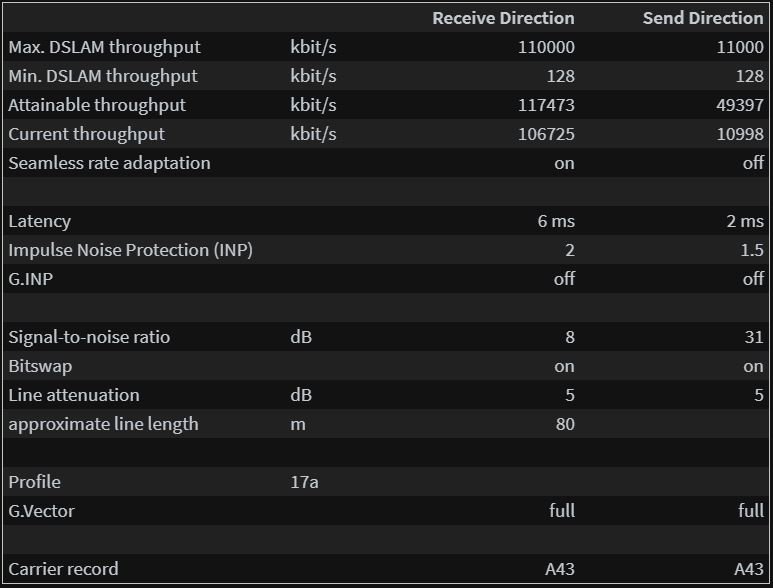Screen dimensions: 773x588
Task: Select the Current throughput row label
Action: [87, 134]
